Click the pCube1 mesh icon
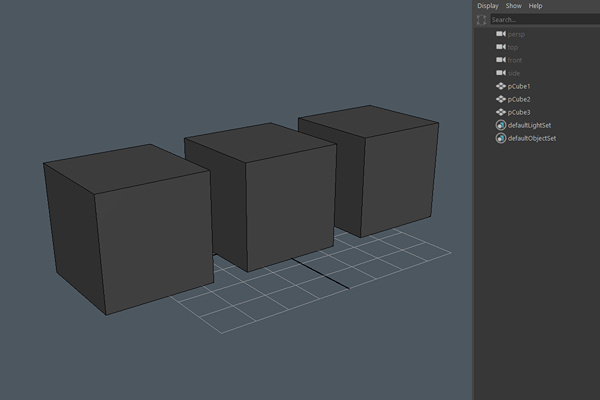The height and width of the screenshot is (400, 600). click(500, 86)
